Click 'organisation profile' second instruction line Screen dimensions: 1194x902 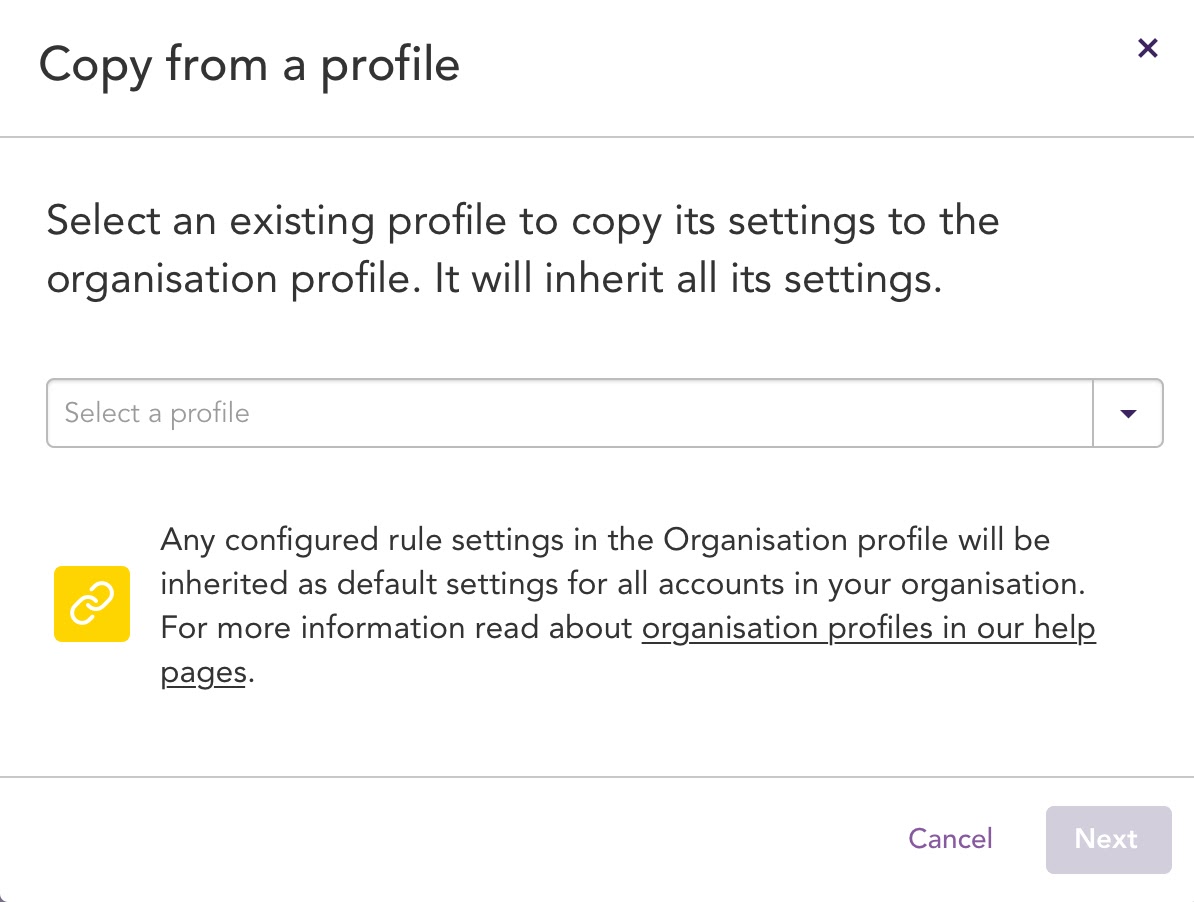click(494, 279)
